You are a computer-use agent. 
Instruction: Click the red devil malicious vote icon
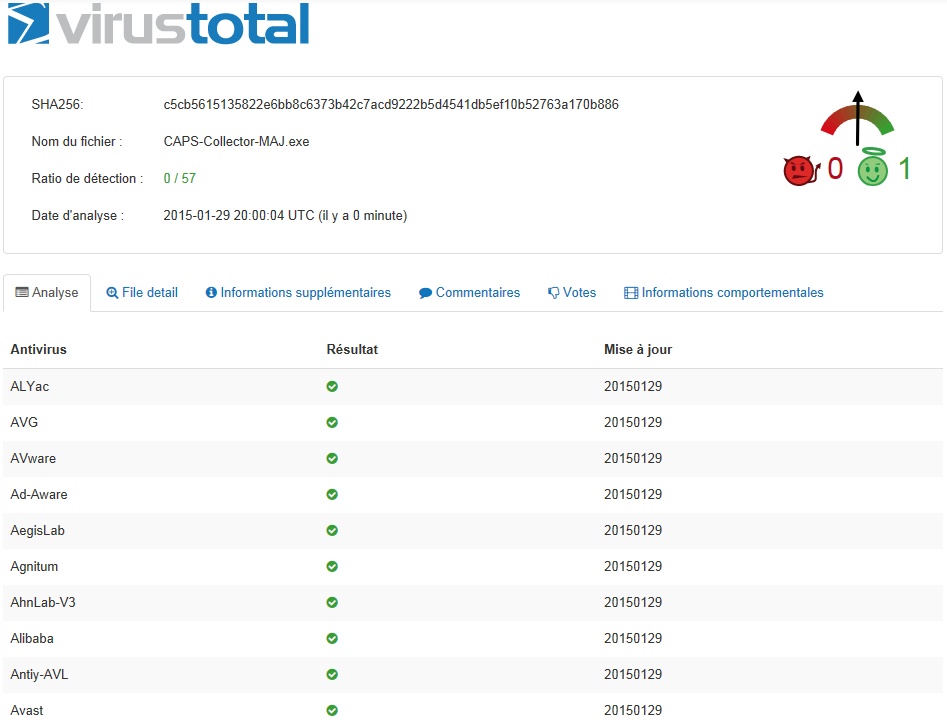click(799, 170)
